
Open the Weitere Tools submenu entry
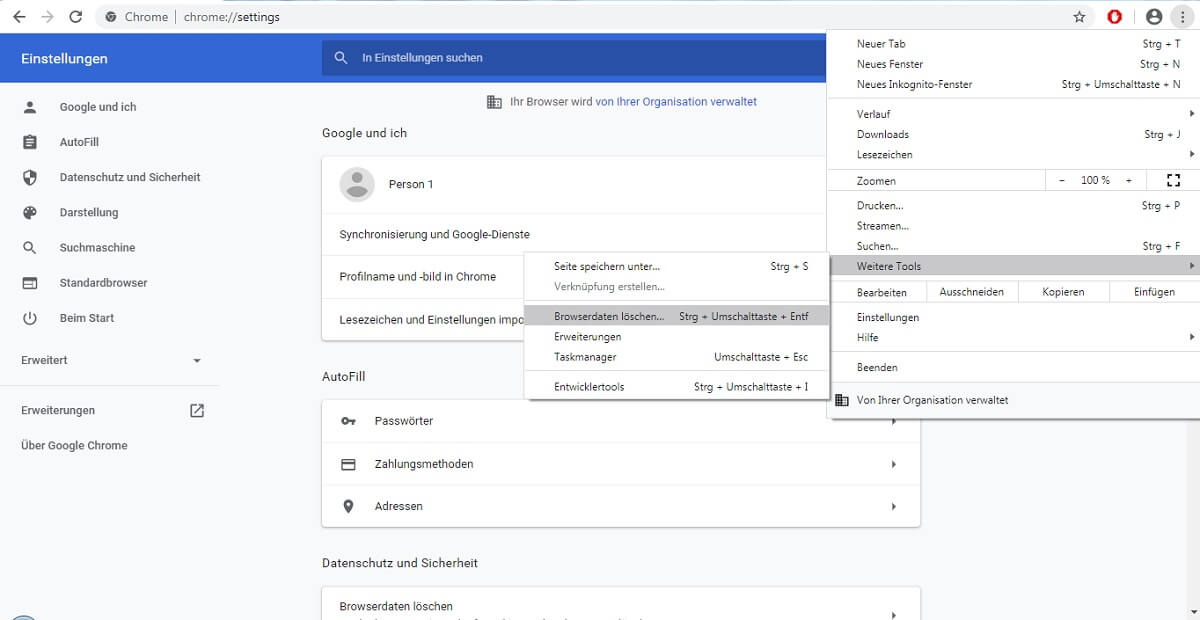tap(1013, 266)
